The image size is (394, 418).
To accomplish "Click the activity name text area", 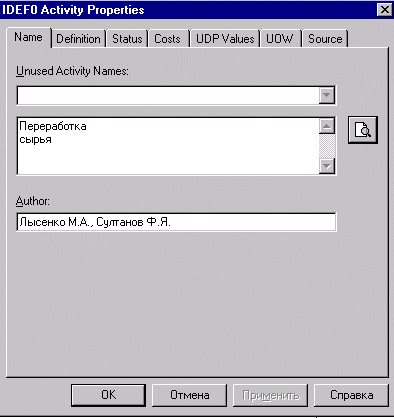I will pos(168,146).
